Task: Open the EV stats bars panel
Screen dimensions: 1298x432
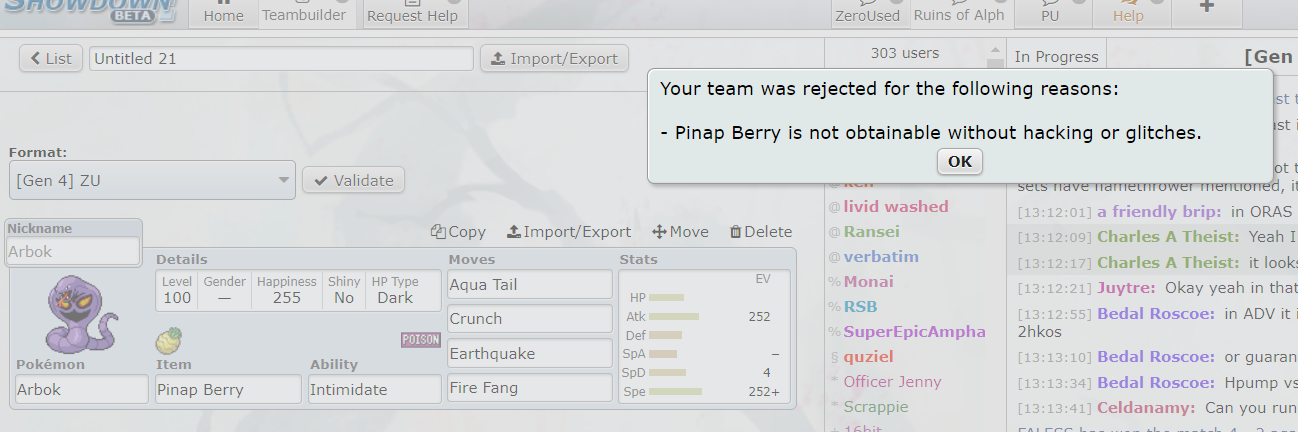Action: point(704,335)
